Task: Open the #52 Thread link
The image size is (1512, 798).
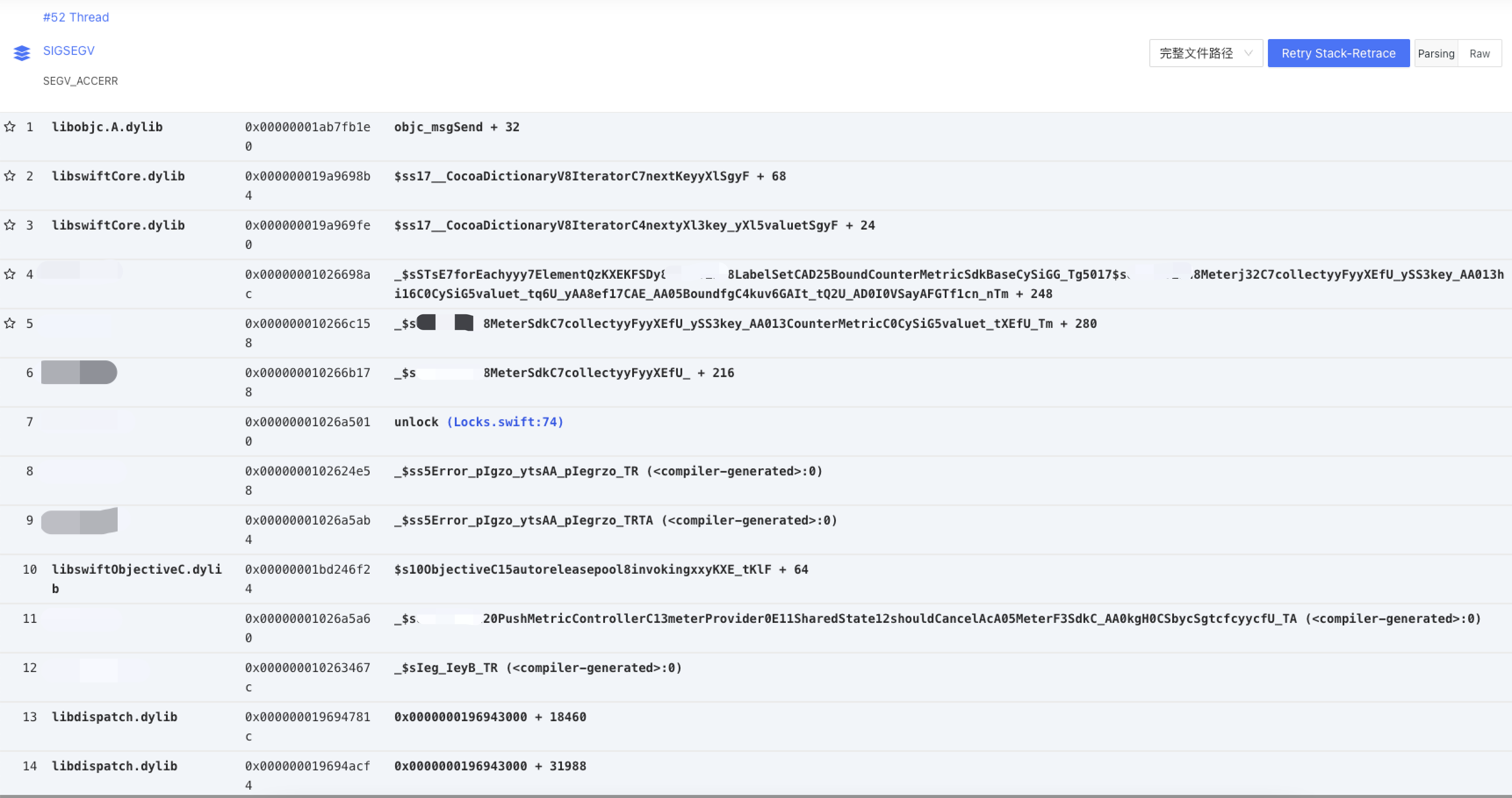Action: tap(76, 17)
